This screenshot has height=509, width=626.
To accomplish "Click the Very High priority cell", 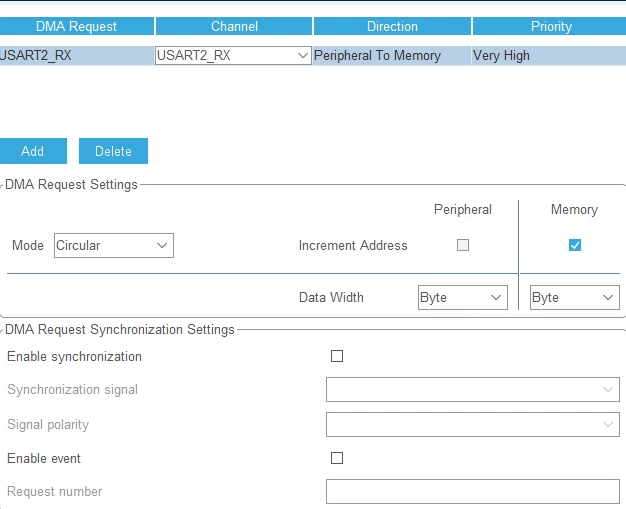I will [x=549, y=55].
